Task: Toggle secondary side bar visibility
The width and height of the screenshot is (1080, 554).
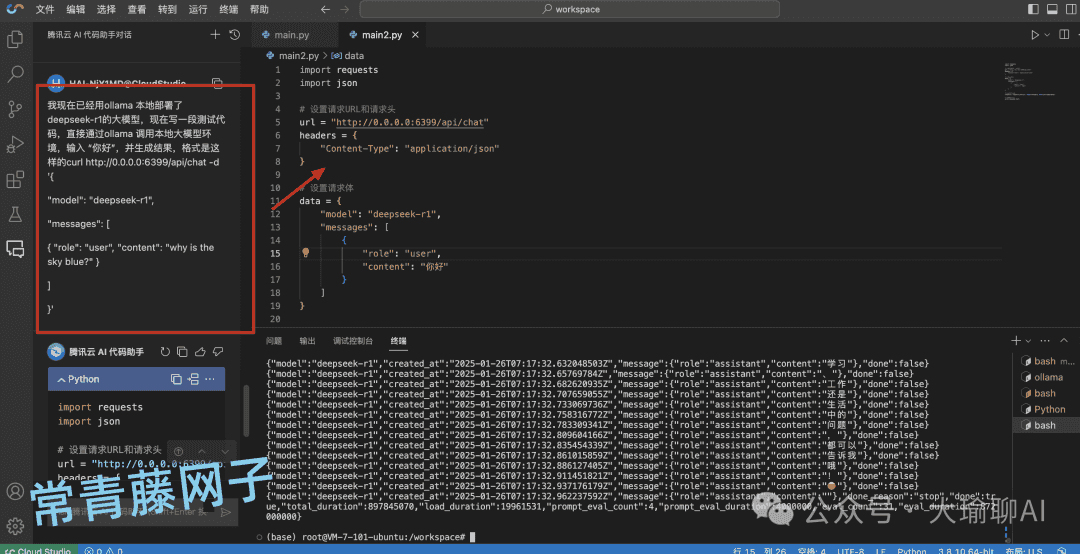Action: (1072, 9)
